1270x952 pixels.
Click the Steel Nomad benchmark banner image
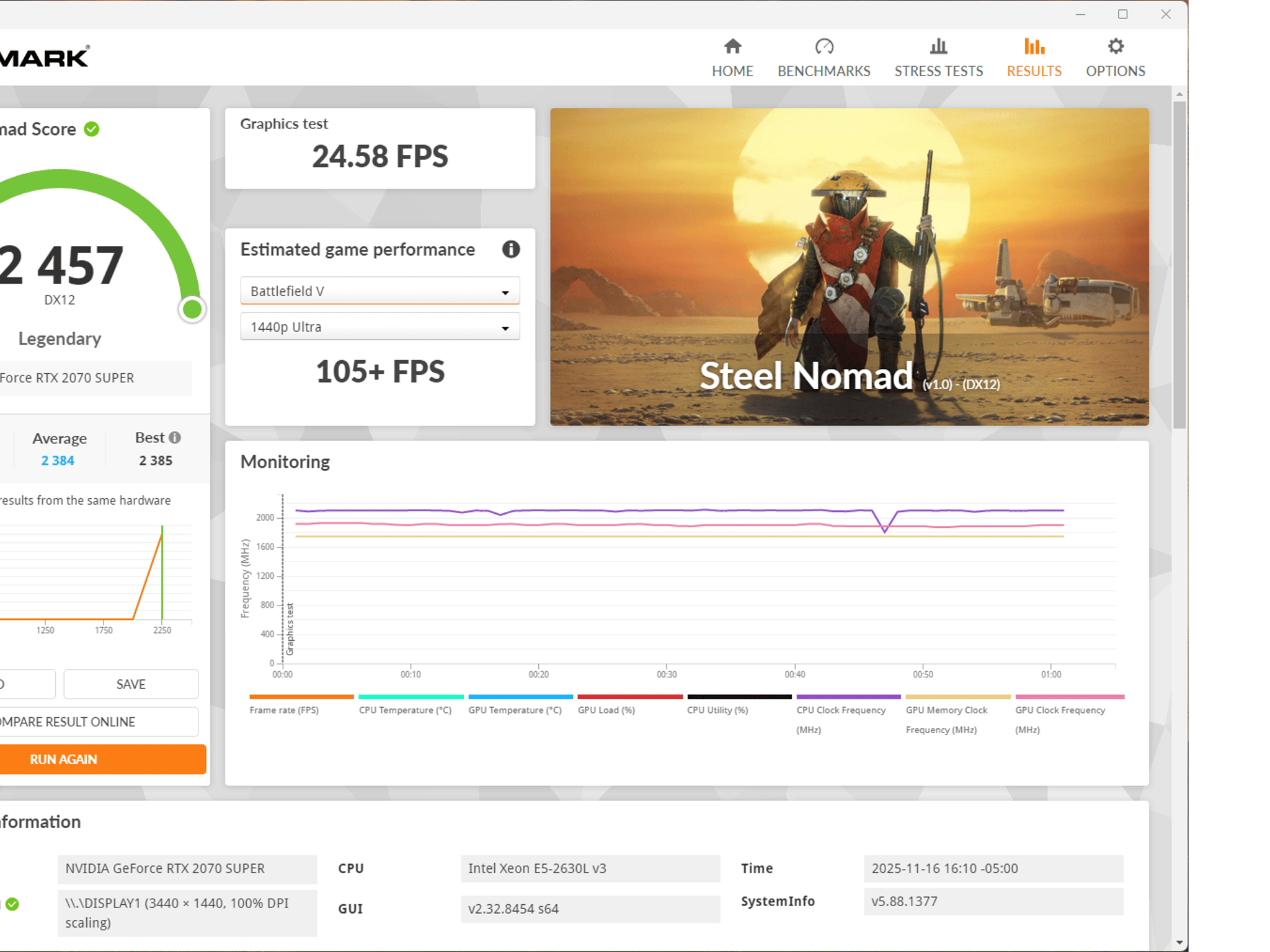(849, 267)
